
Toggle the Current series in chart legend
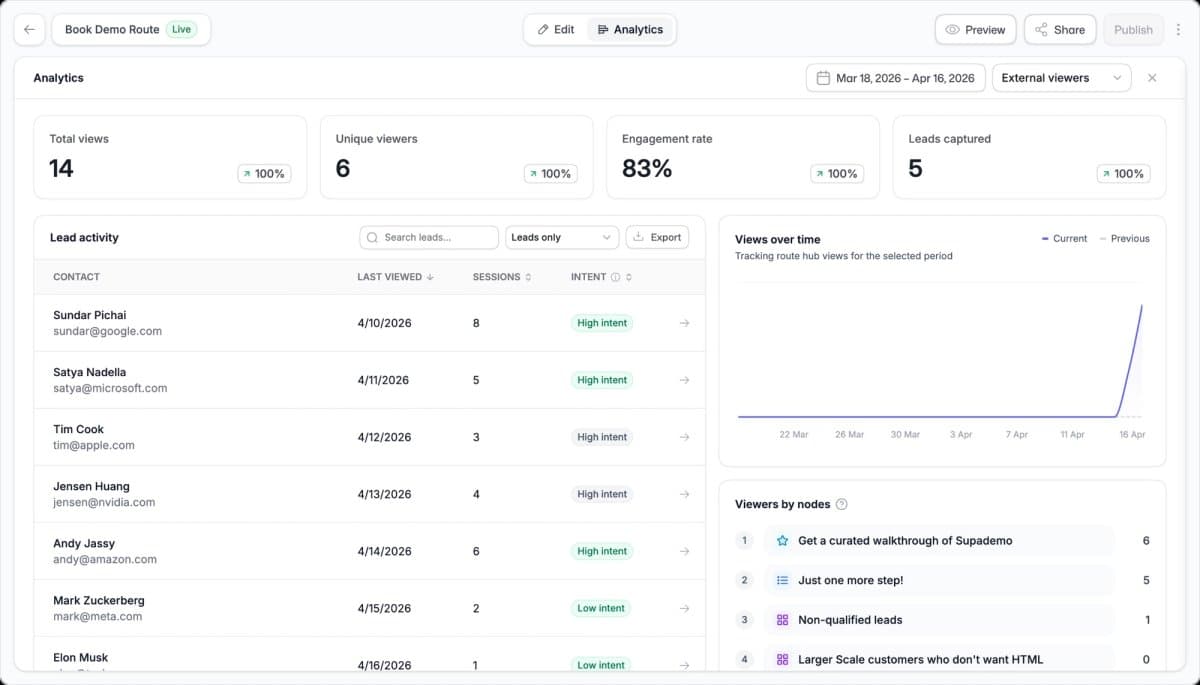pyautogui.click(x=1064, y=239)
